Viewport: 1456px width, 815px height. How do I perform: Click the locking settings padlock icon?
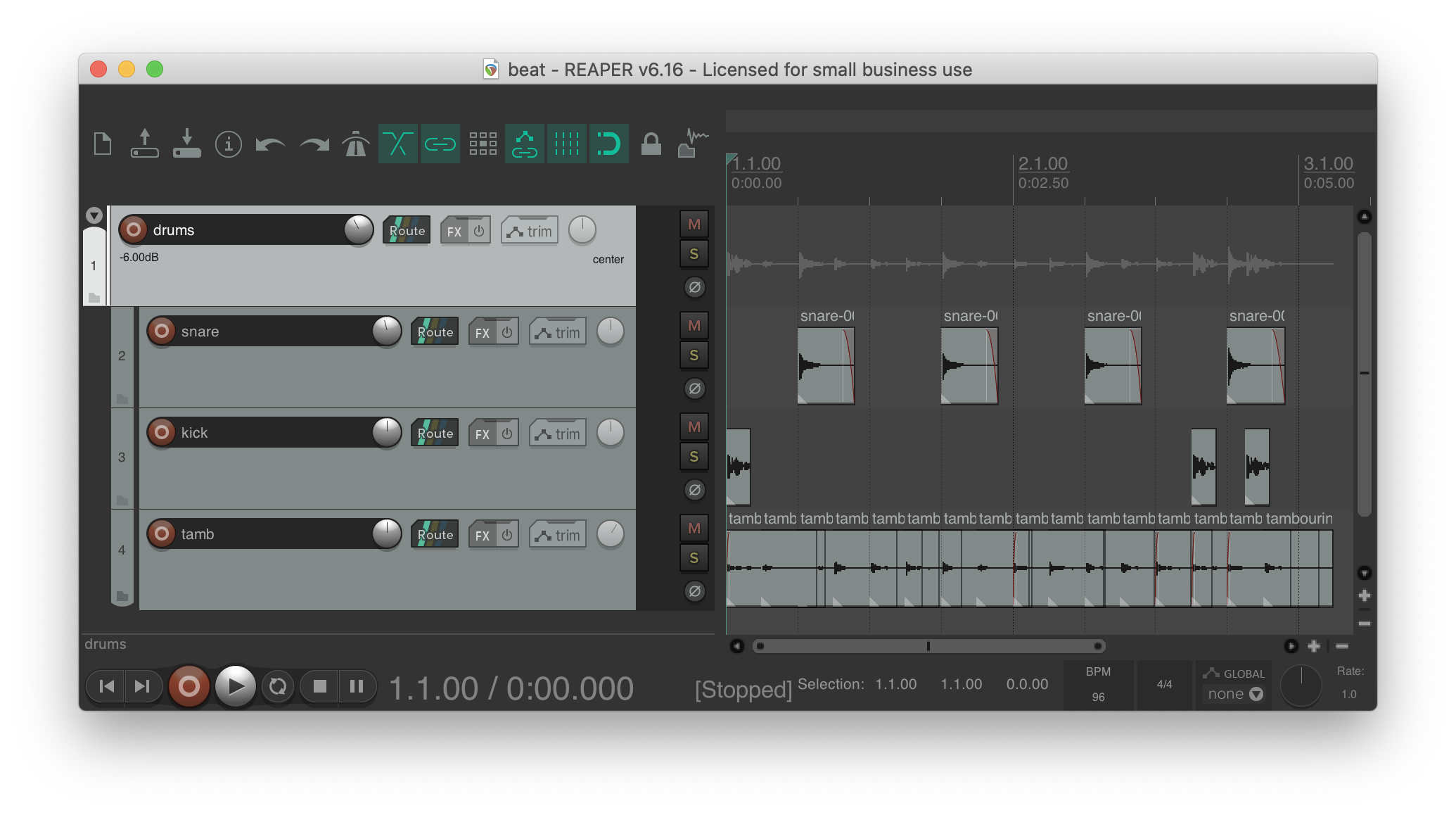click(651, 144)
